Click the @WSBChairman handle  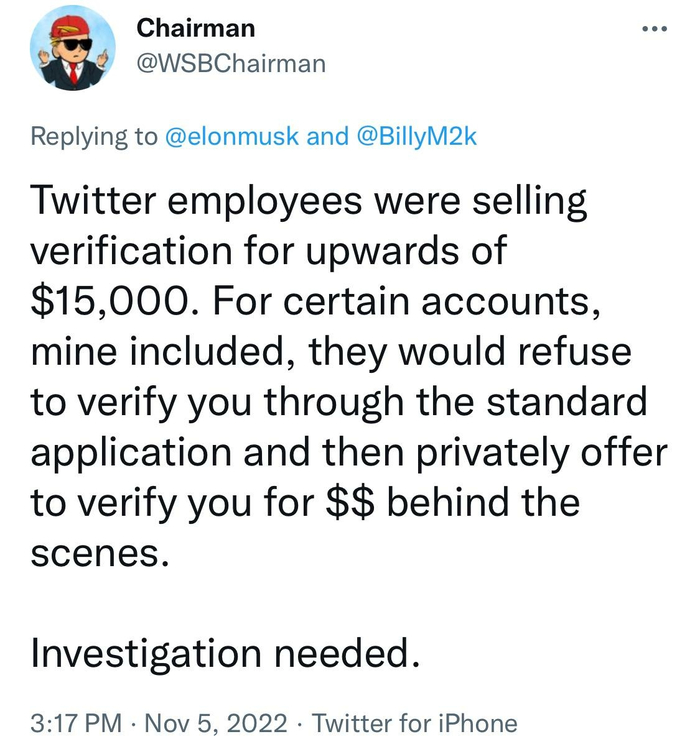pos(229,63)
